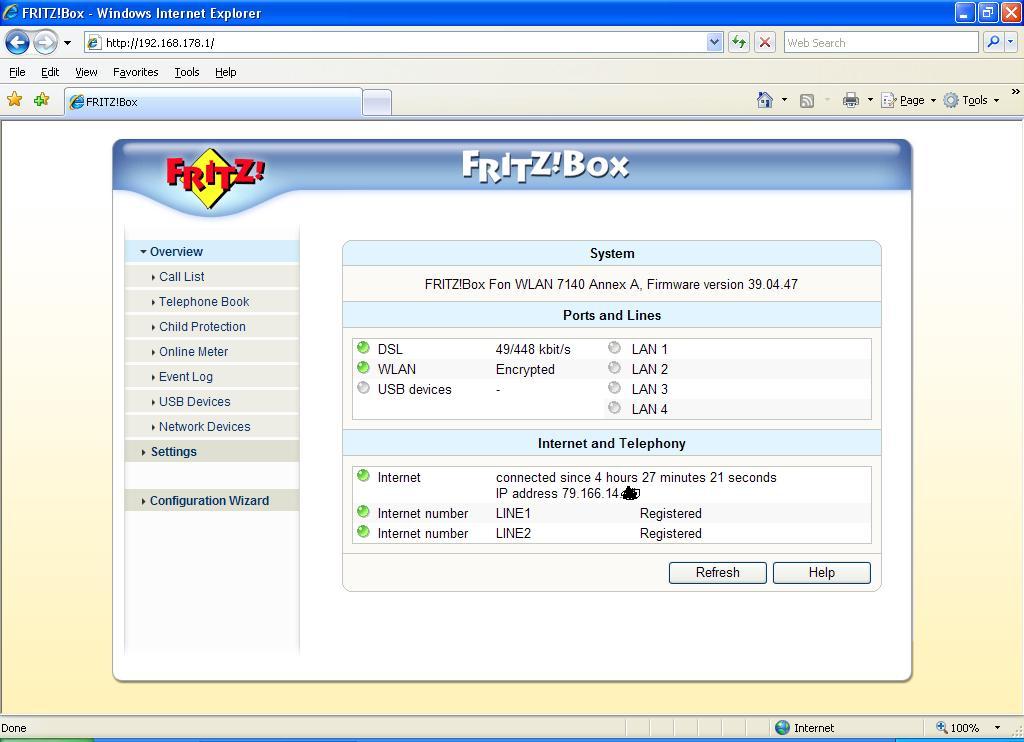Select the FRITZ!Box browser tab
1024x742 pixels.
coord(213,102)
